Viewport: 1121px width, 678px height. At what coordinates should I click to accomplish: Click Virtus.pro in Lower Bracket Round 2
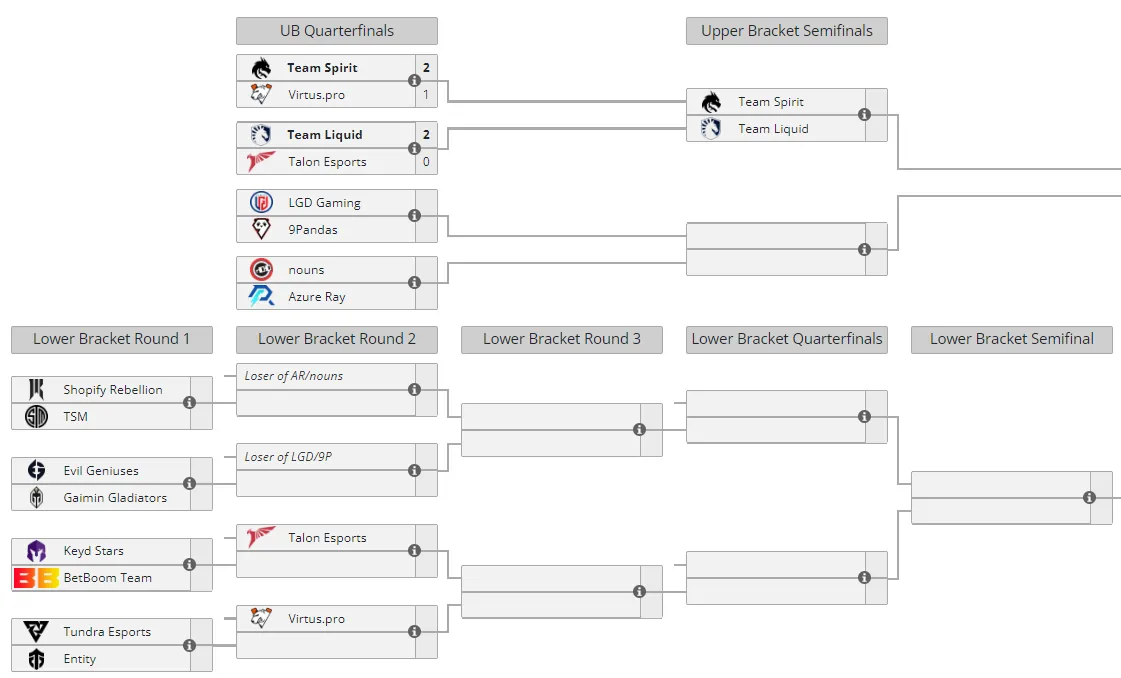tap(316, 619)
